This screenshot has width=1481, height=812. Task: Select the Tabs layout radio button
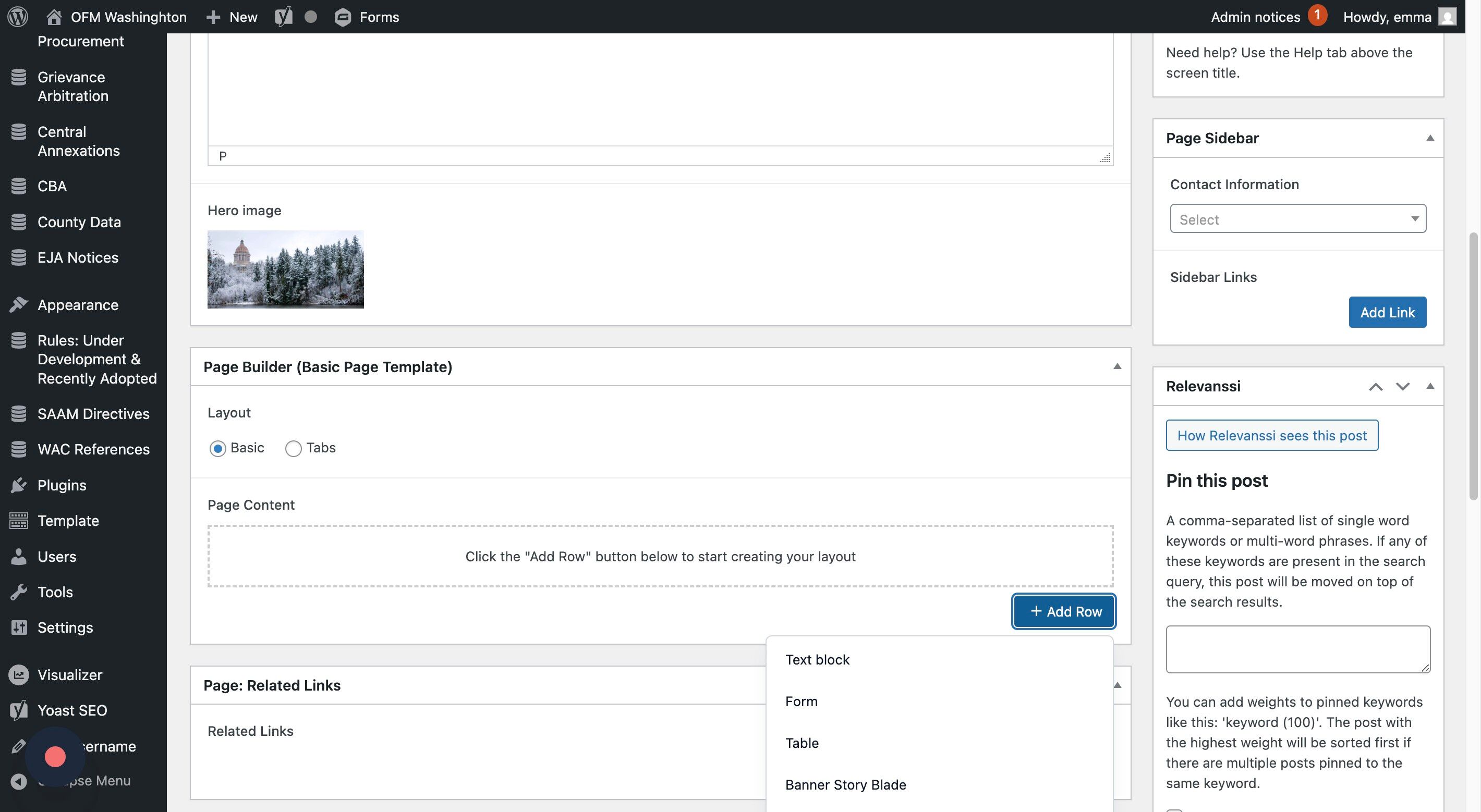pos(293,448)
